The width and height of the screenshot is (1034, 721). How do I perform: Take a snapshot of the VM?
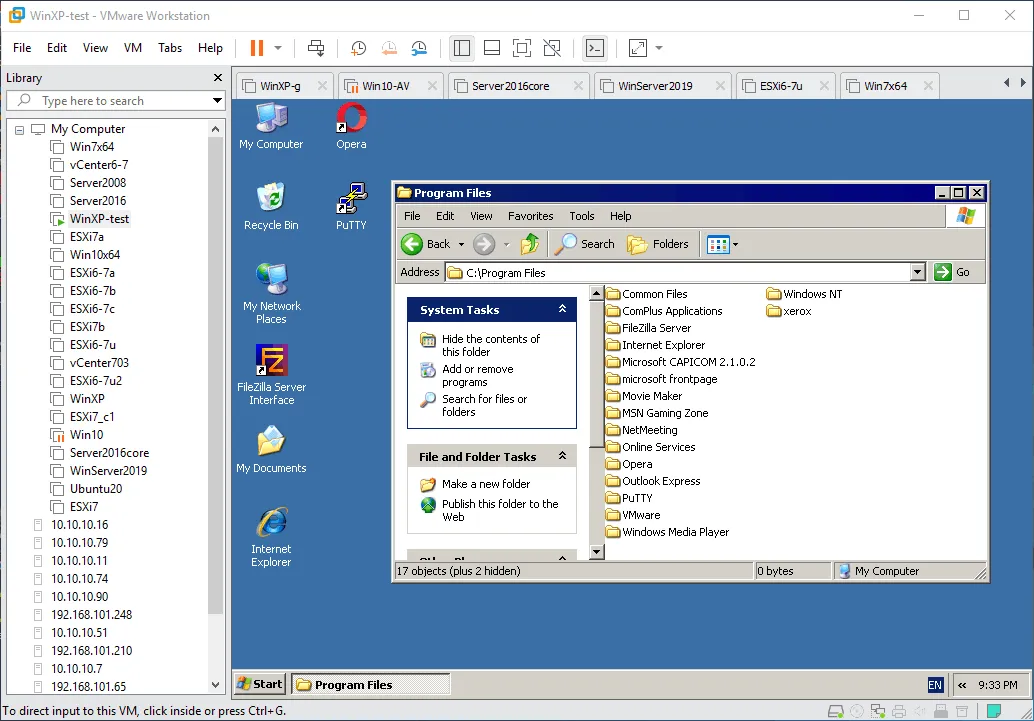pyautogui.click(x=358, y=48)
